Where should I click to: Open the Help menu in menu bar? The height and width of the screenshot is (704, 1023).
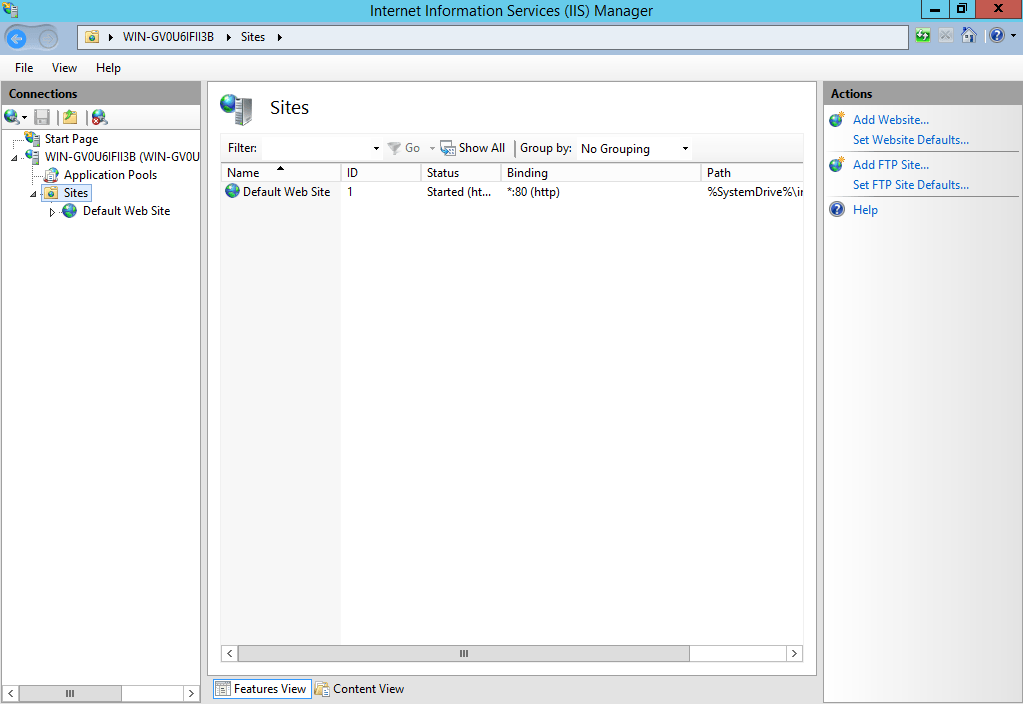coord(108,68)
